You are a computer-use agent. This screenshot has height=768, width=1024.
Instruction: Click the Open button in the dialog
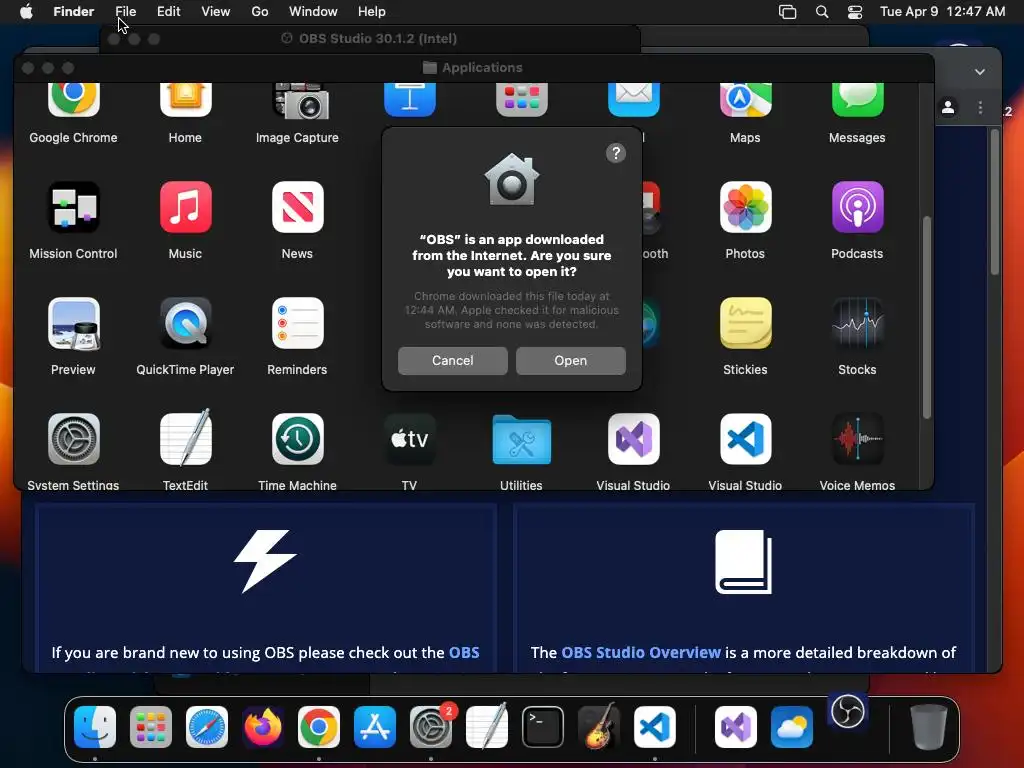[571, 360]
